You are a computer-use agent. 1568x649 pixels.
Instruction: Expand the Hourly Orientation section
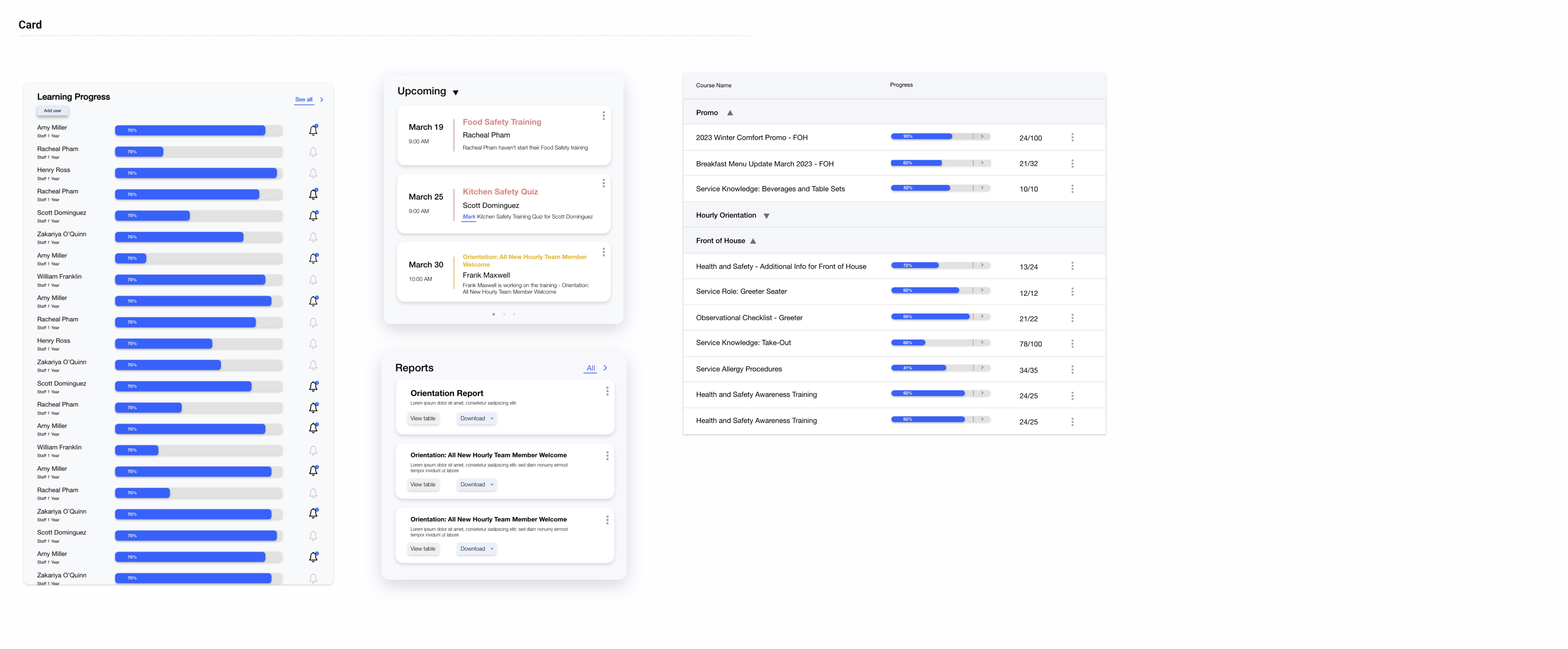766,216
